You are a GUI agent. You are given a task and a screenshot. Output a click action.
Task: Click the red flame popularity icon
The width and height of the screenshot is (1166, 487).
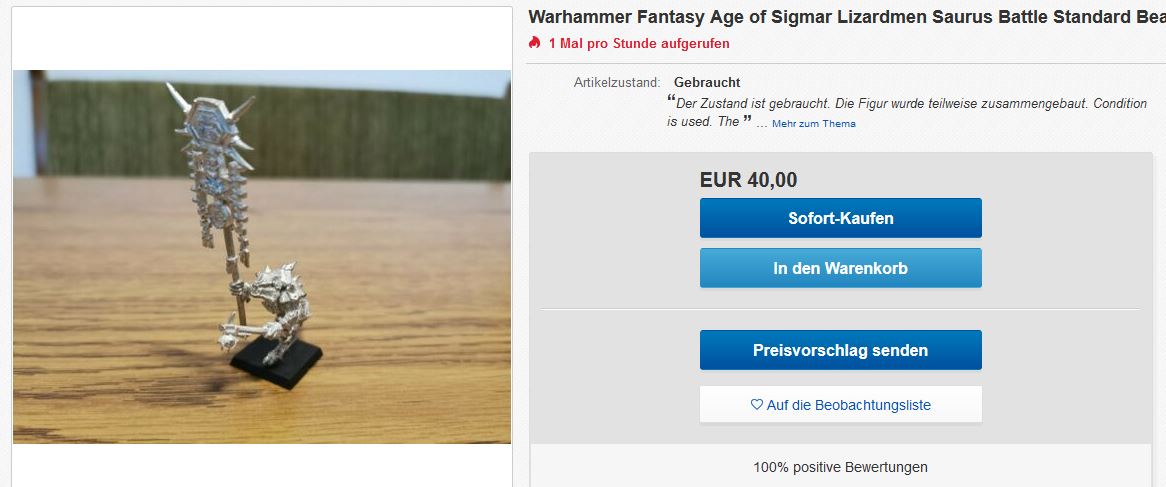[535, 43]
